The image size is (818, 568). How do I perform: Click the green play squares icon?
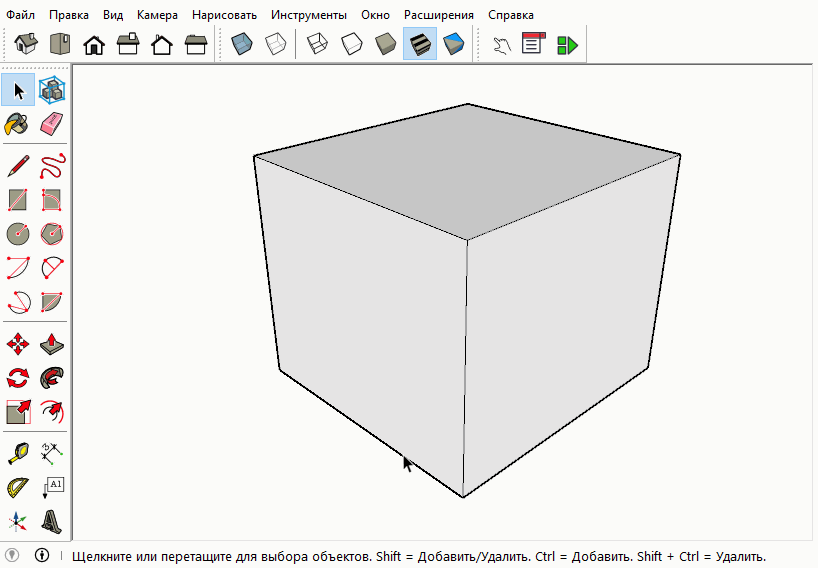567,45
